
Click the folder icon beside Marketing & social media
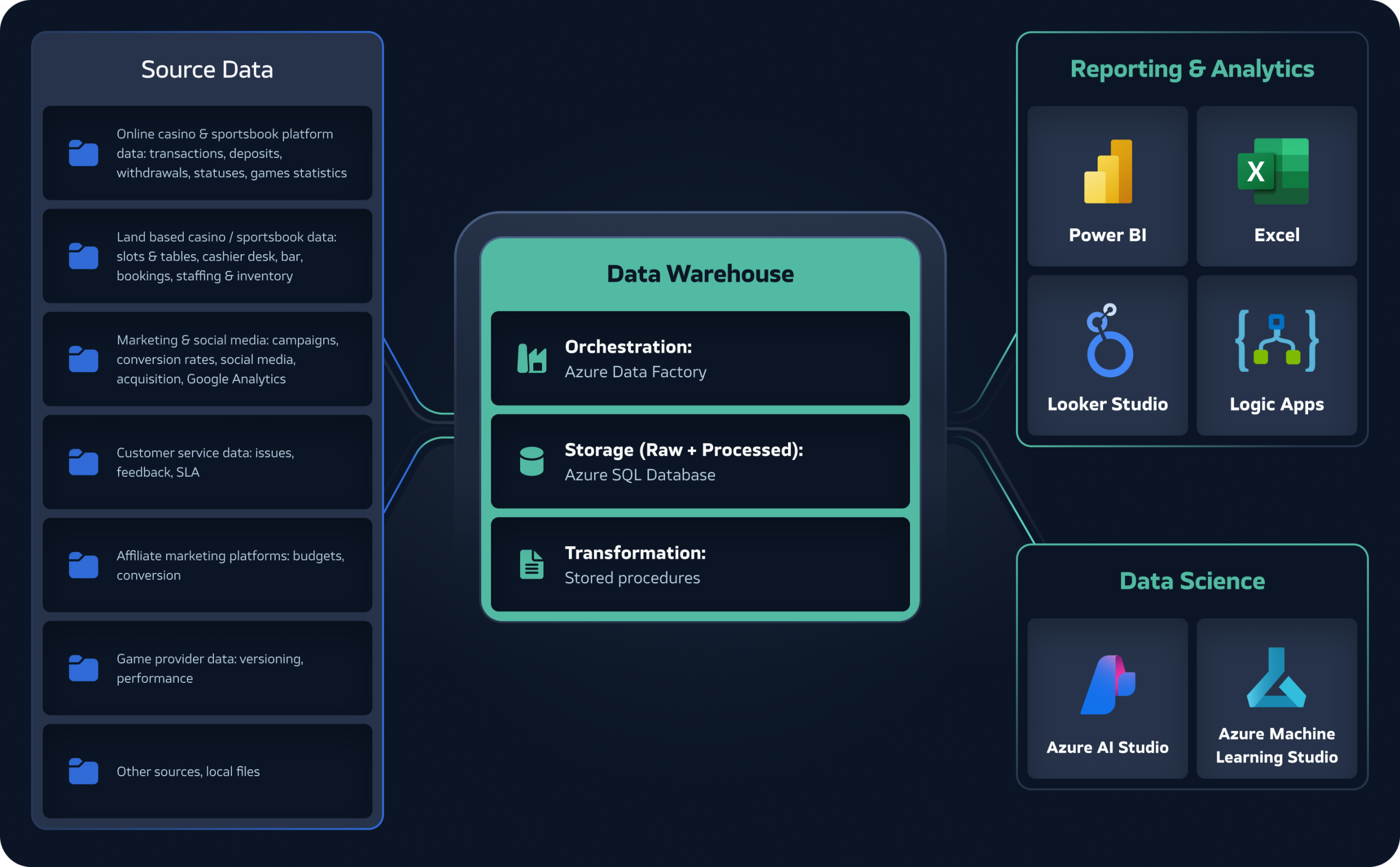click(84, 359)
